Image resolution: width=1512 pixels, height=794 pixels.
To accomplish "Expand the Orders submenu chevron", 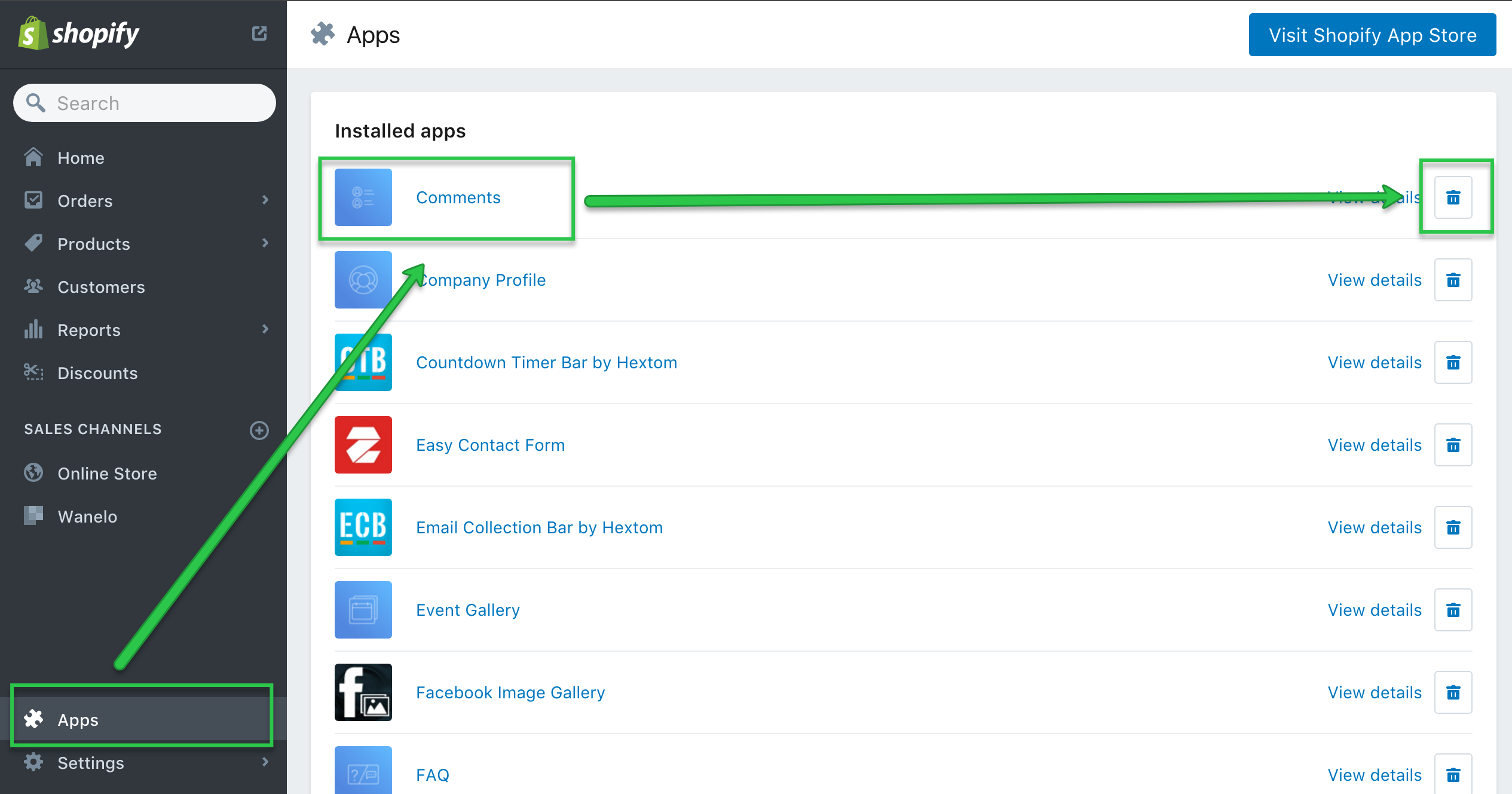I will tap(265, 200).
